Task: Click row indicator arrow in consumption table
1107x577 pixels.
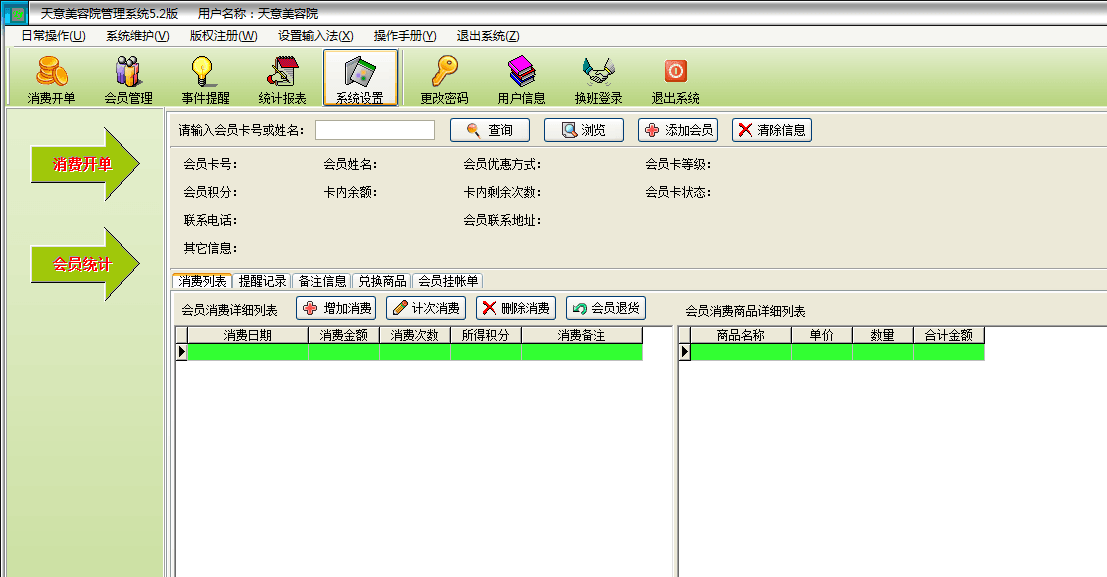Action: point(181,352)
